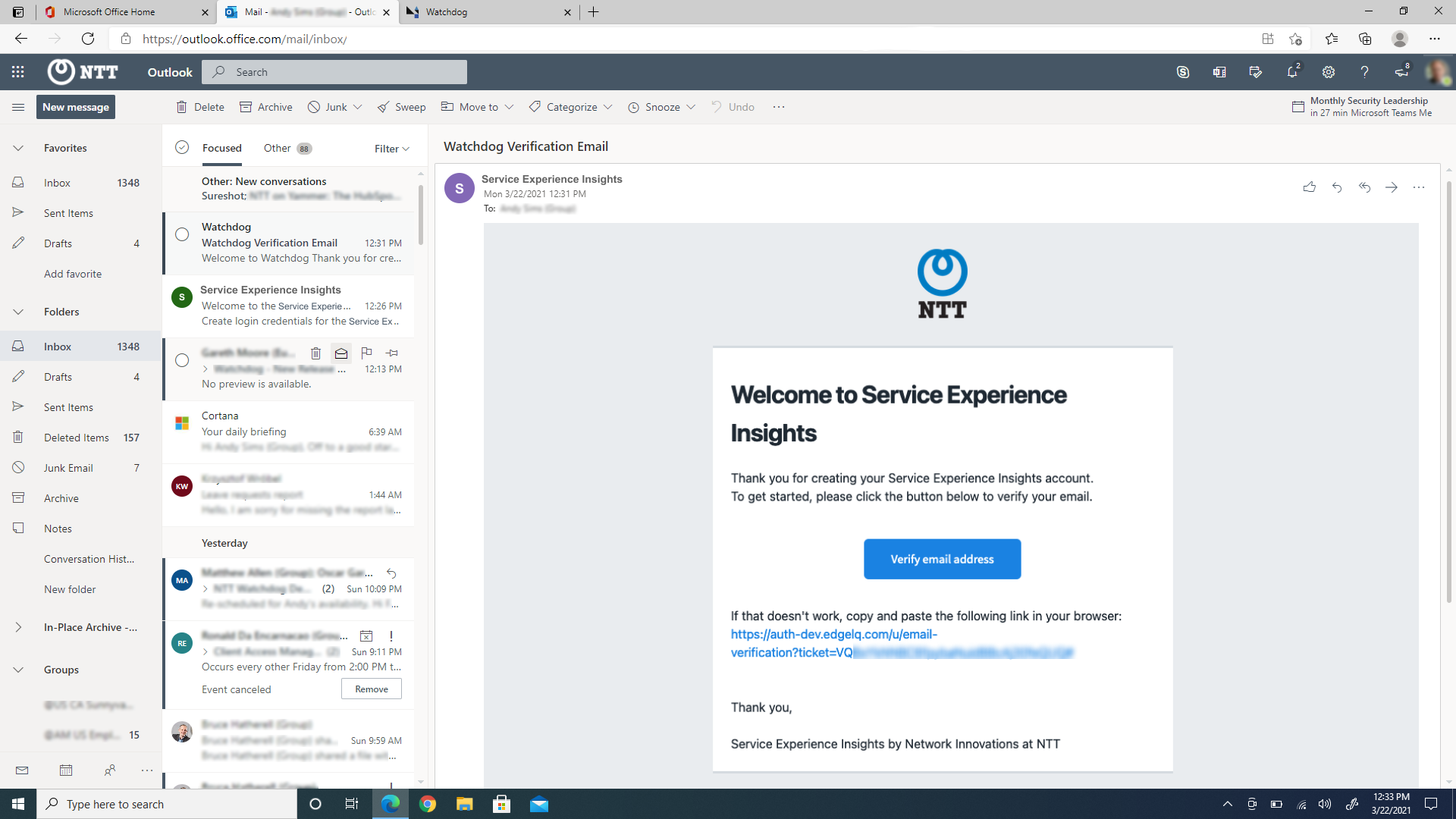Open more toolbar commands ellipsis

pyautogui.click(x=779, y=107)
